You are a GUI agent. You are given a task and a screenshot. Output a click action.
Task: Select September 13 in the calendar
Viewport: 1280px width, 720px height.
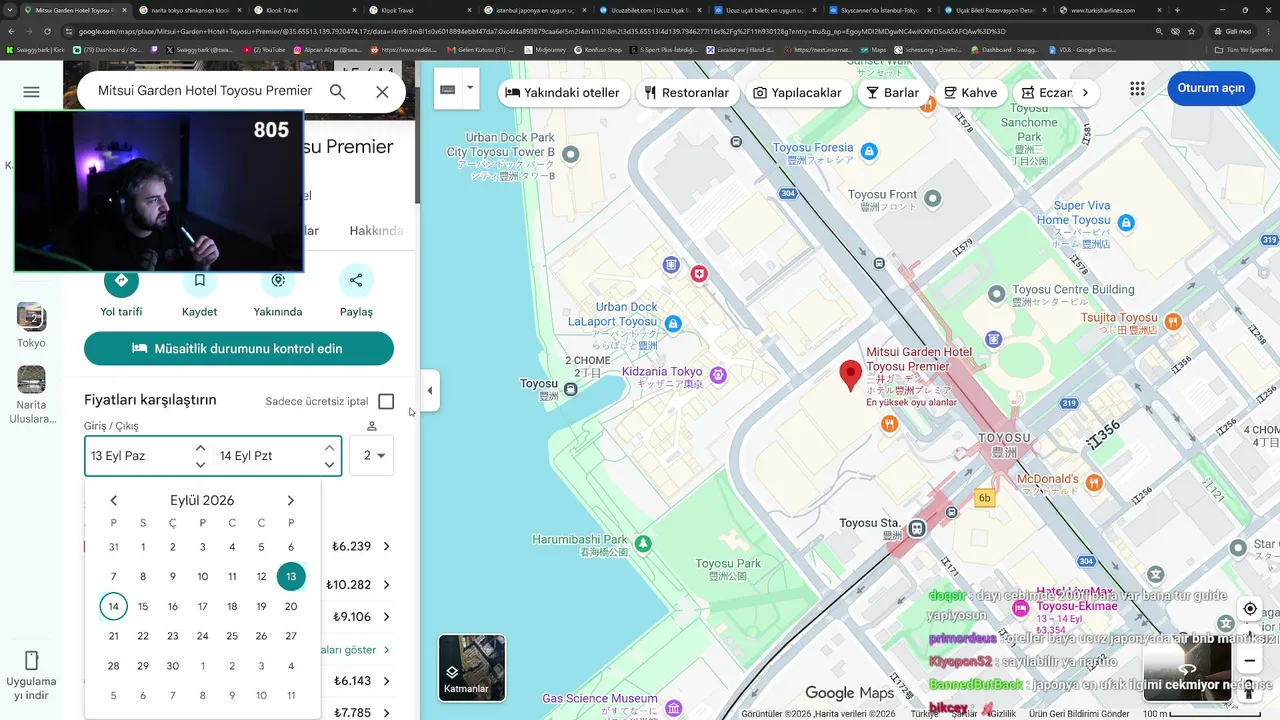tap(291, 577)
